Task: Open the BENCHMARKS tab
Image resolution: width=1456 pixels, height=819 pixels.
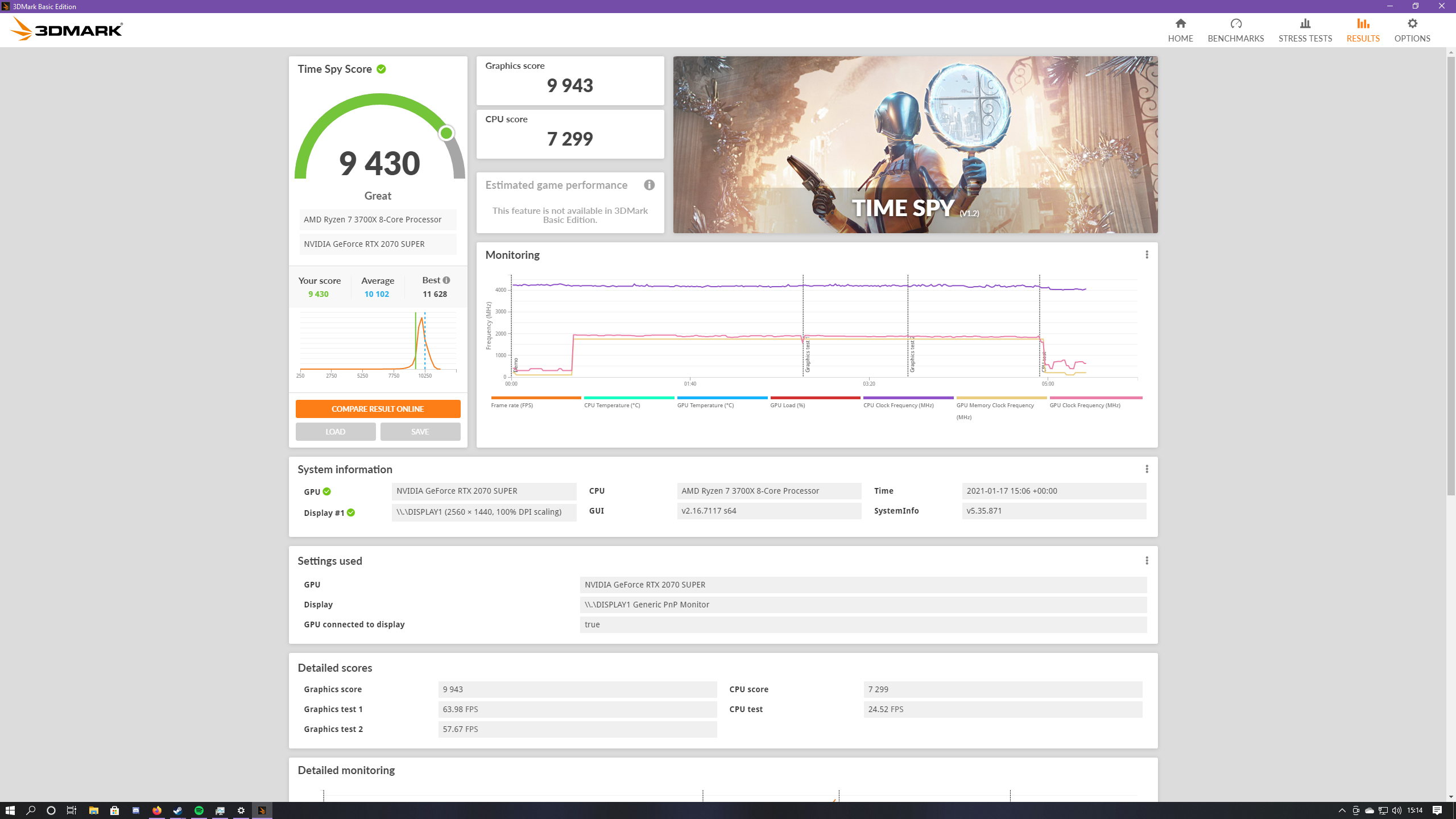Action: click(1235, 30)
